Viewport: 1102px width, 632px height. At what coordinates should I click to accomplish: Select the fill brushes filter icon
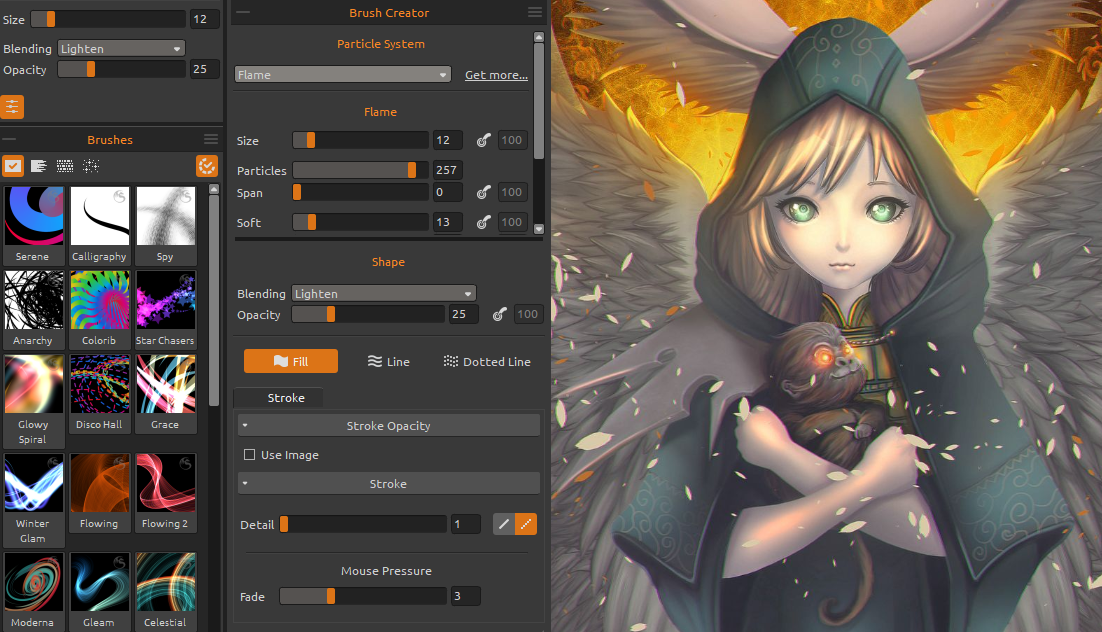[39, 166]
